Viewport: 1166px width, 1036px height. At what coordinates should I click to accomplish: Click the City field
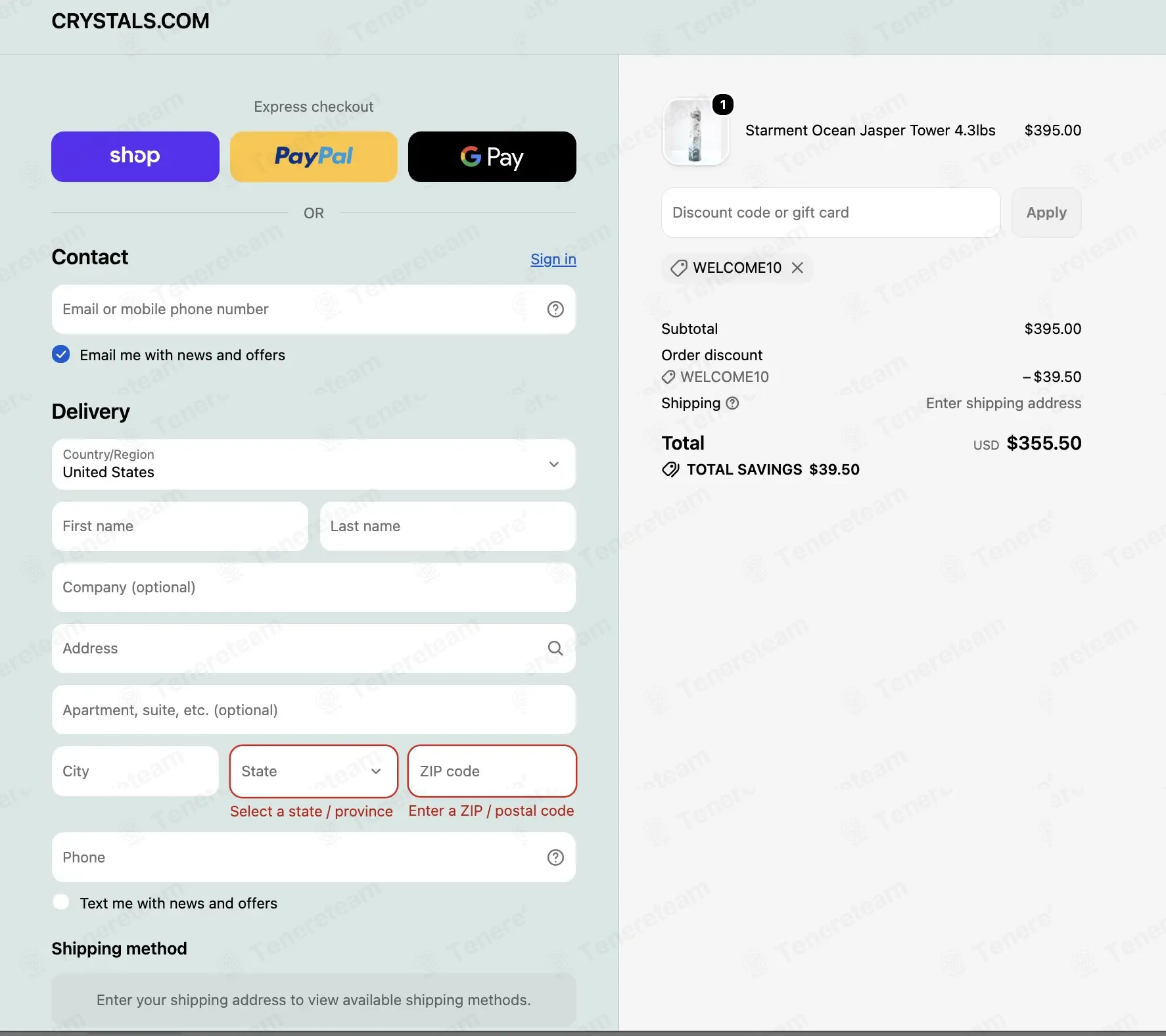(135, 771)
